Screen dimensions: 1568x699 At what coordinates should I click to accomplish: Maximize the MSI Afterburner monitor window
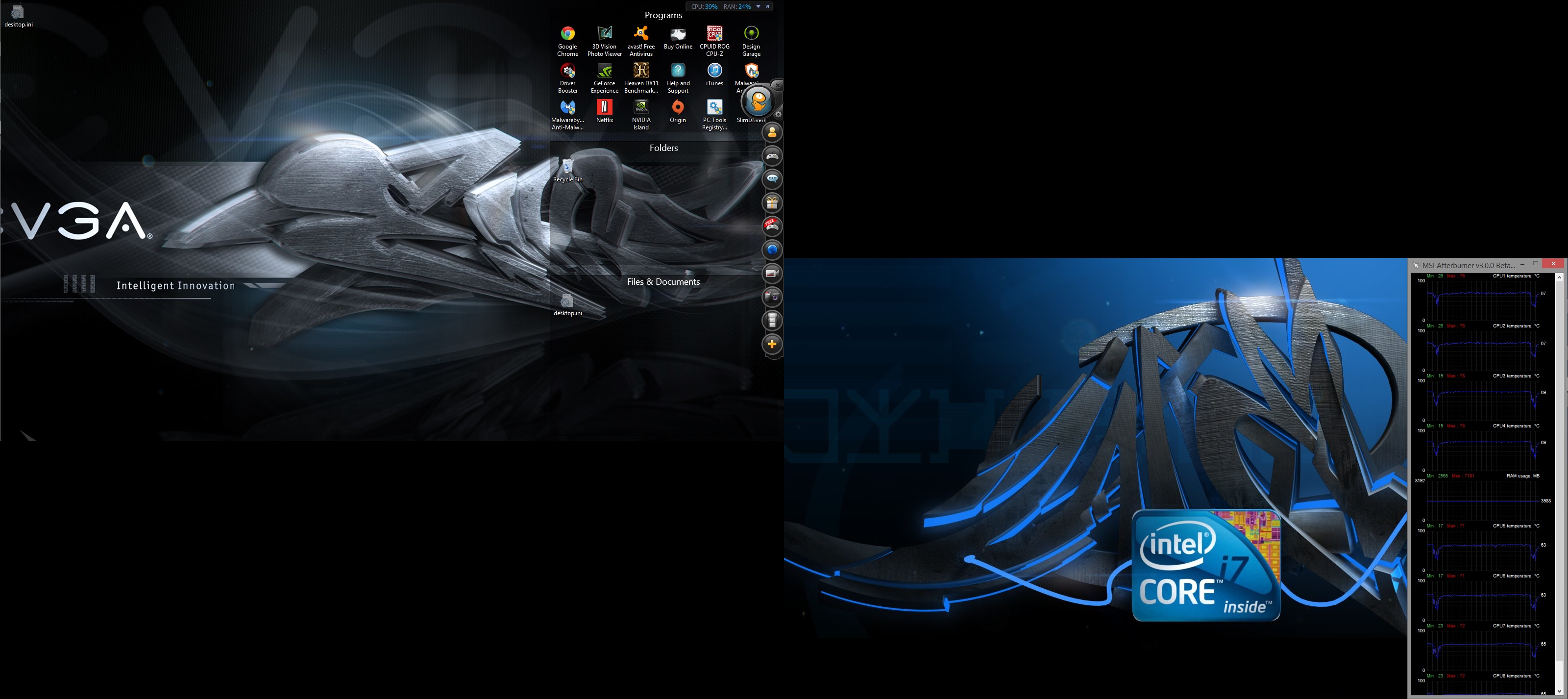[x=1536, y=264]
